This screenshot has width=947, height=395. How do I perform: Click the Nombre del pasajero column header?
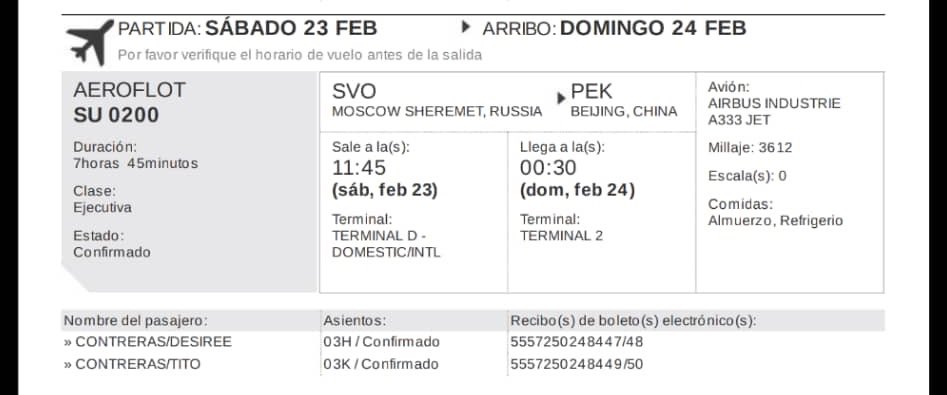click(135, 321)
